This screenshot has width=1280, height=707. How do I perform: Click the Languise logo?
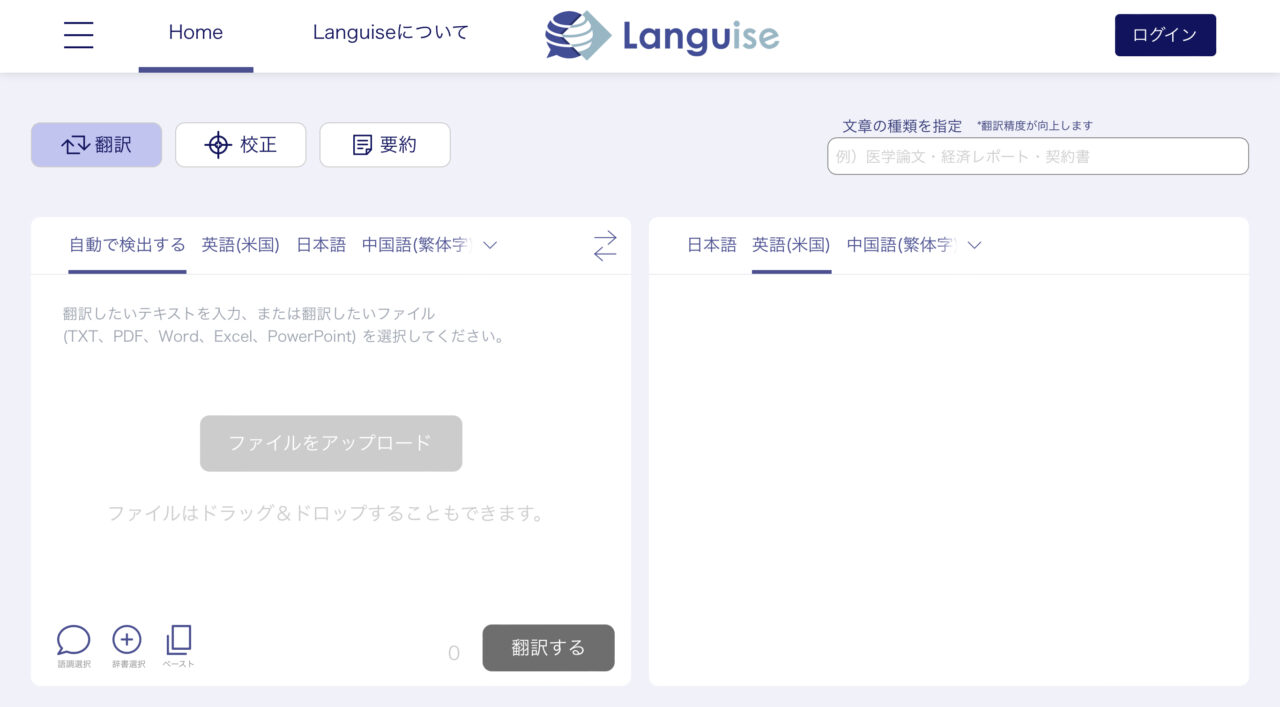coord(660,35)
